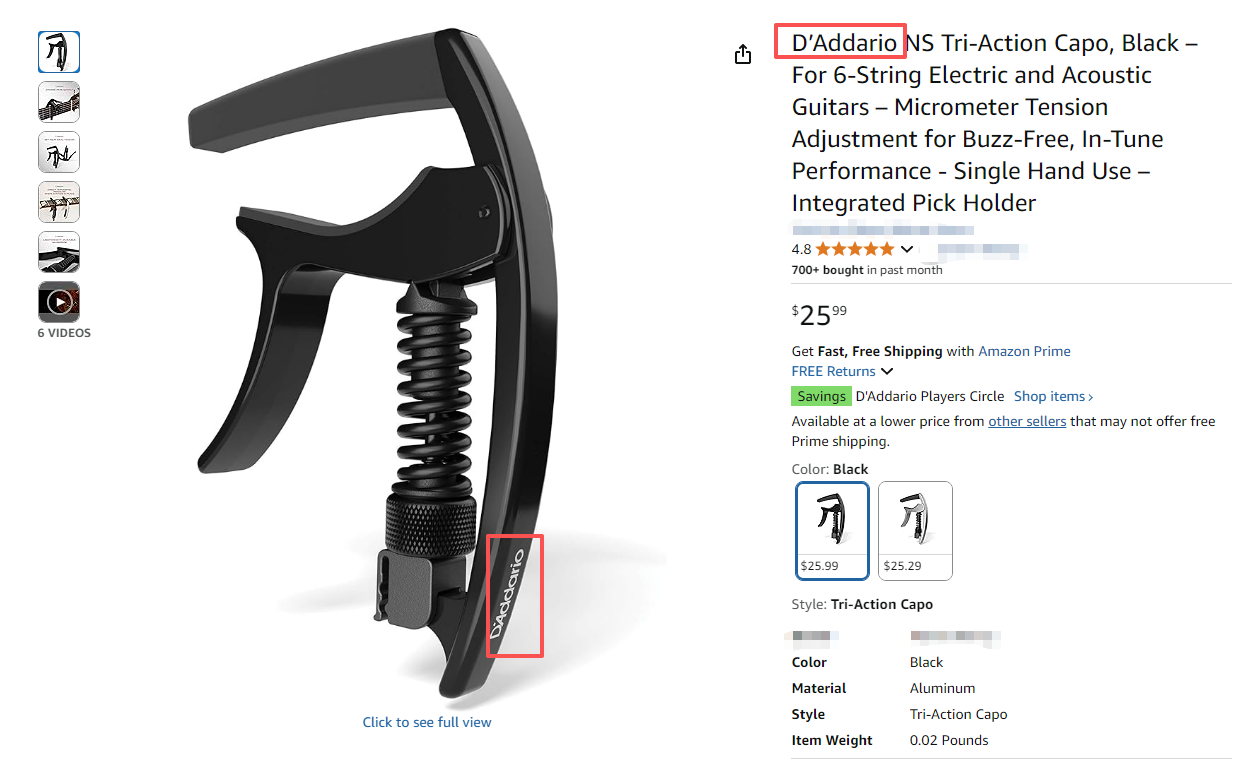Click the green Savings badge

[821, 396]
